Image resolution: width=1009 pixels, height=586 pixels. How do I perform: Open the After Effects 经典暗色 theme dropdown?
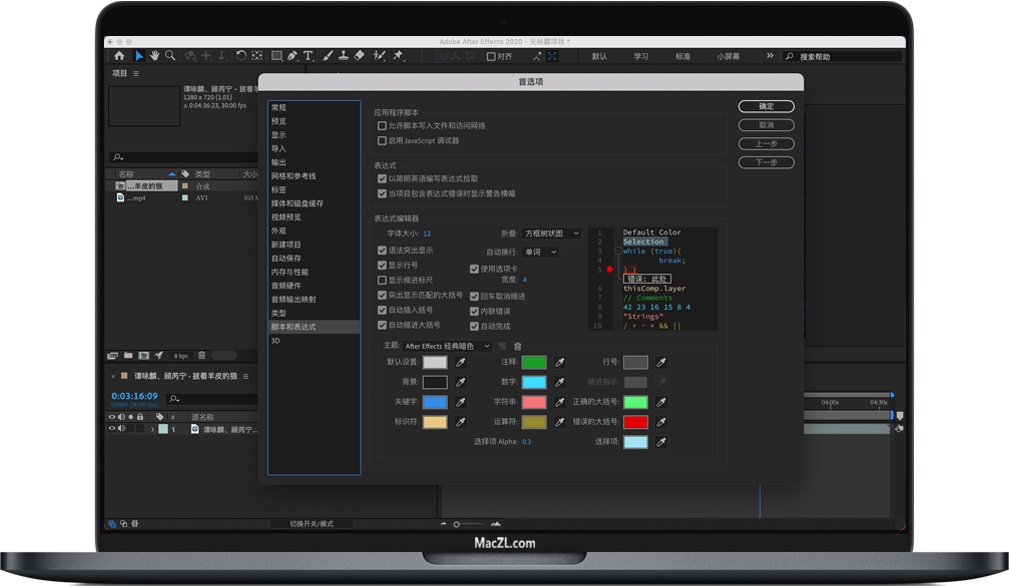click(x=447, y=347)
